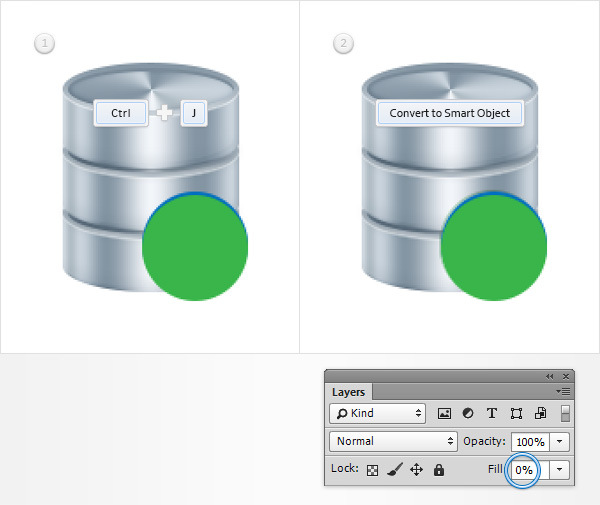Screen dimensions: 600x505
Task: Click the Lock image pixels brush icon
Action: [x=394, y=470]
